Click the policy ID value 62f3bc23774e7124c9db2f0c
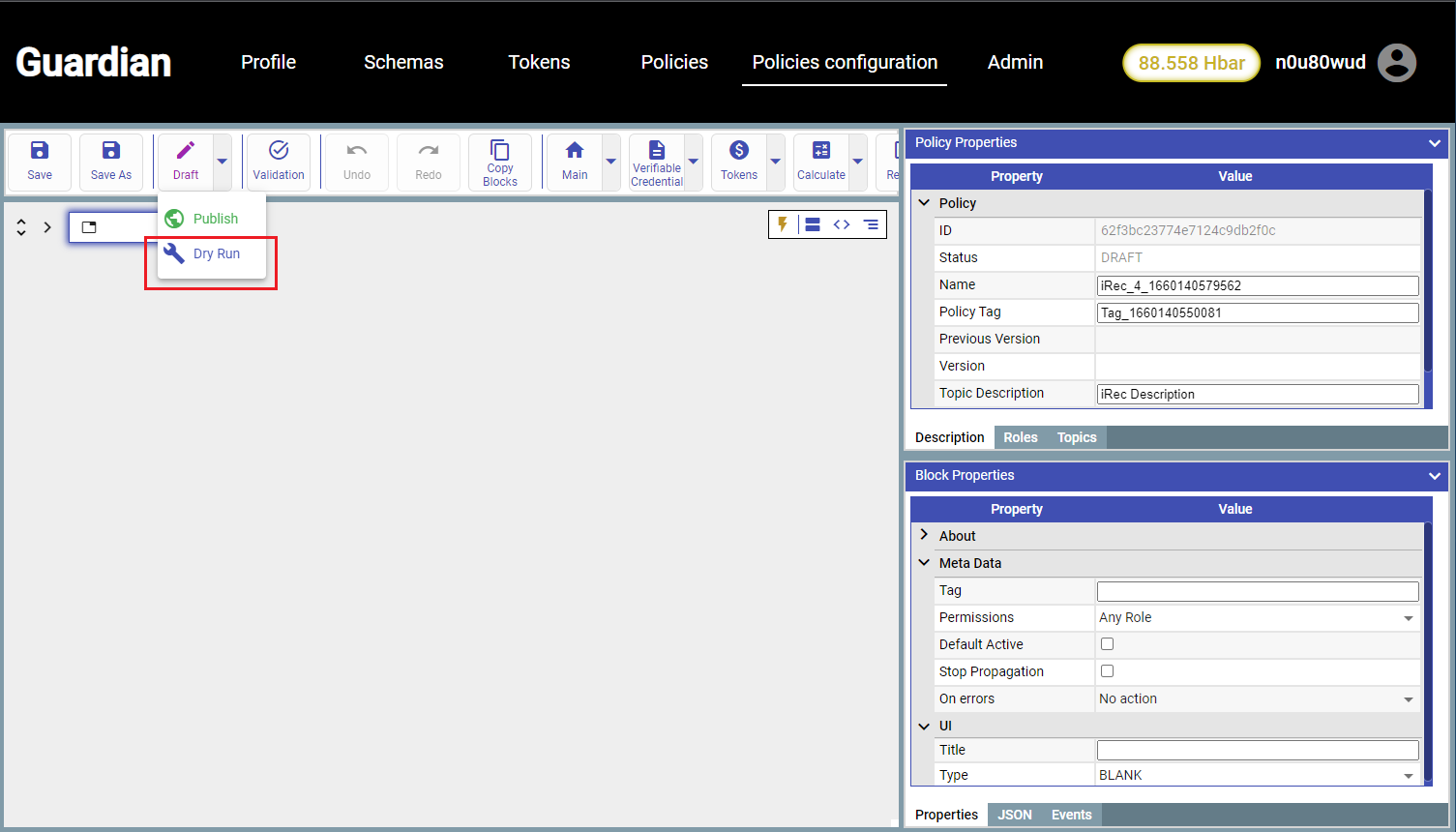 coord(1188,230)
